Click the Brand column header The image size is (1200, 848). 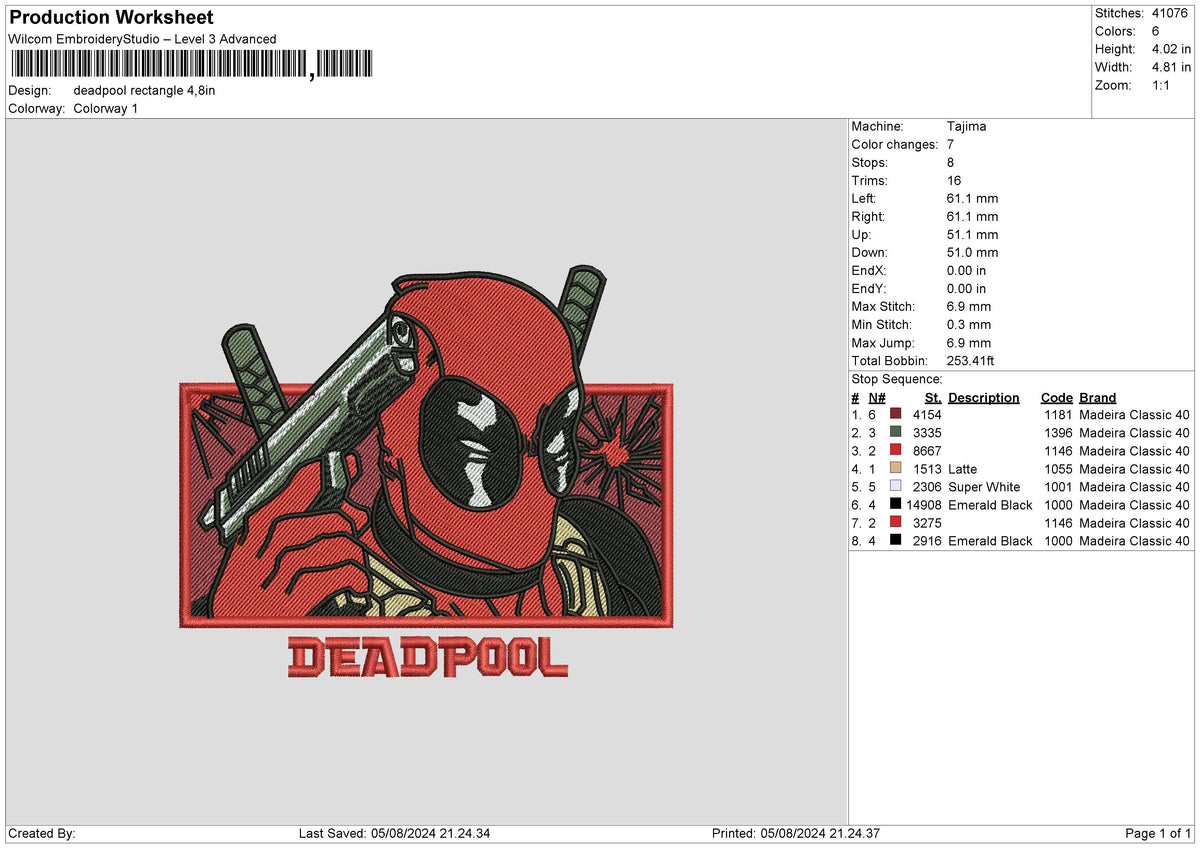(x=1097, y=397)
